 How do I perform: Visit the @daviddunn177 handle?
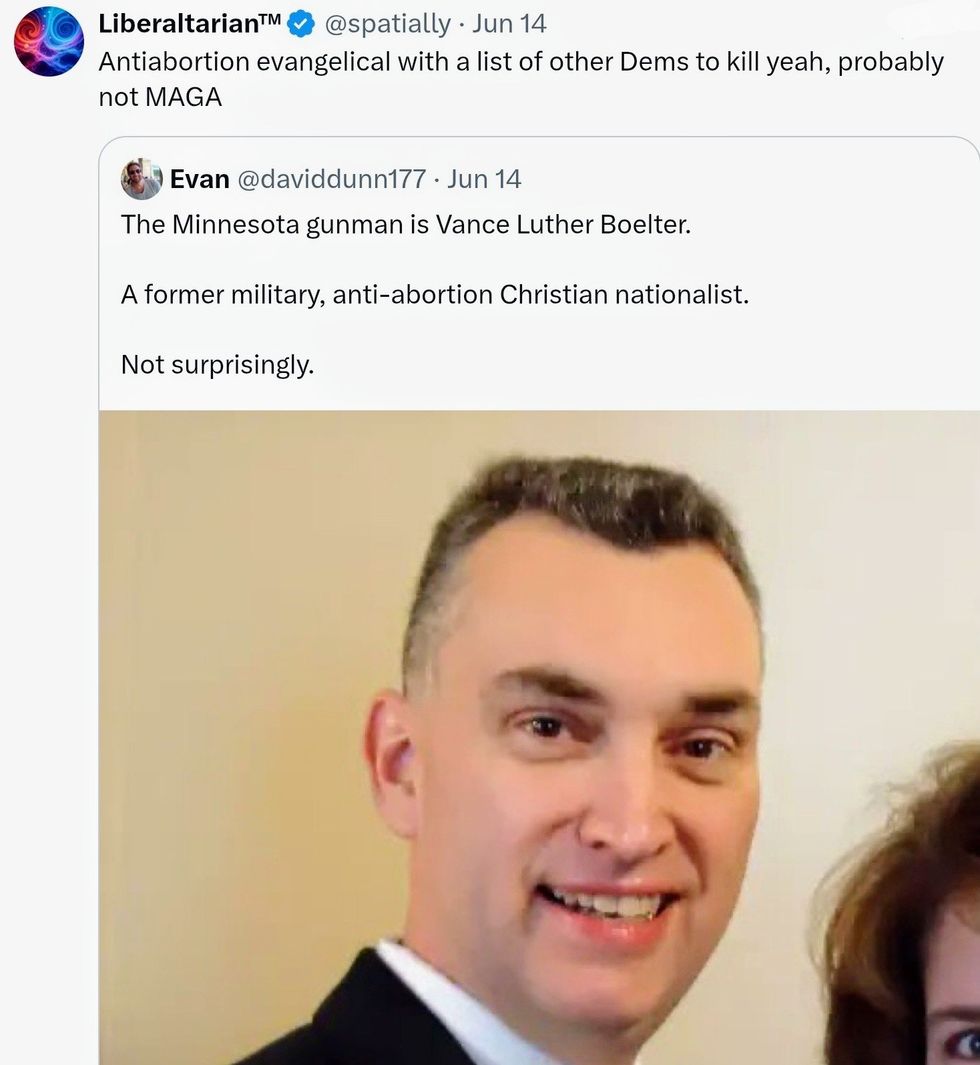coord(331,179)
